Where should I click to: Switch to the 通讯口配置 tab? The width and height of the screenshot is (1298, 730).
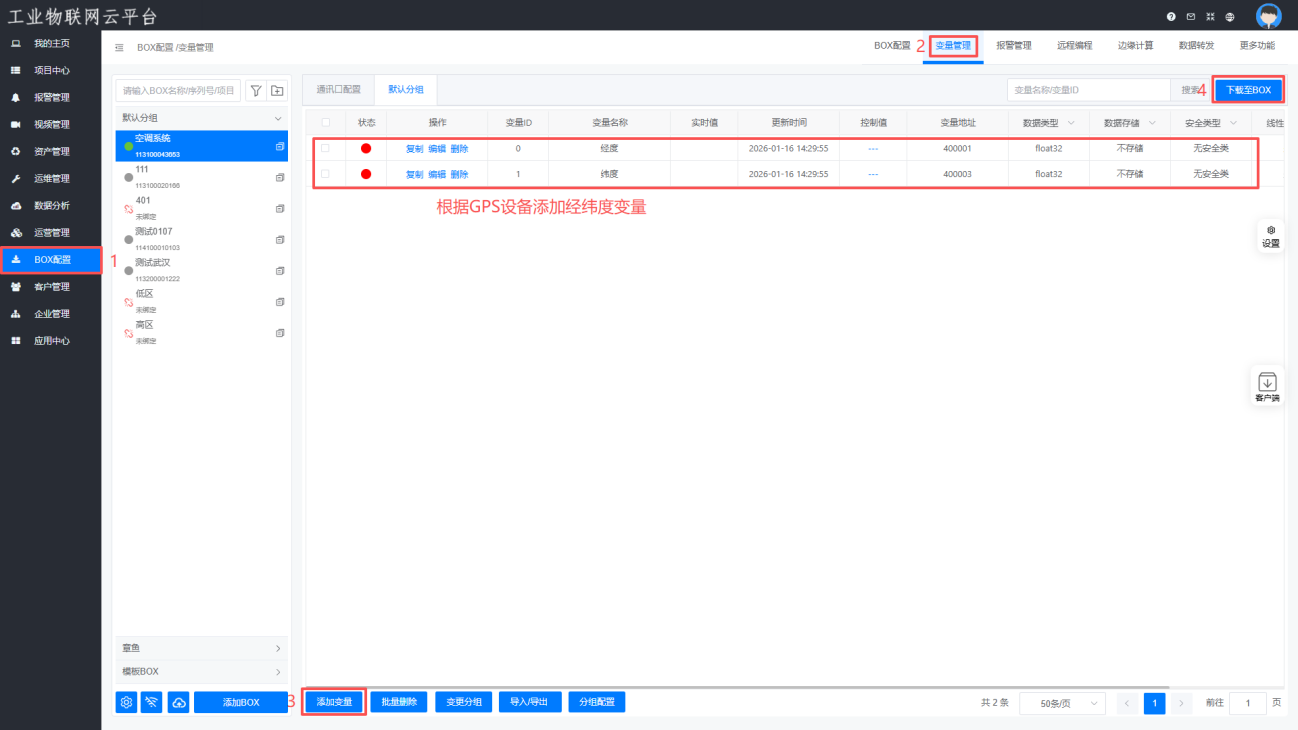click(x=338, y=90)
